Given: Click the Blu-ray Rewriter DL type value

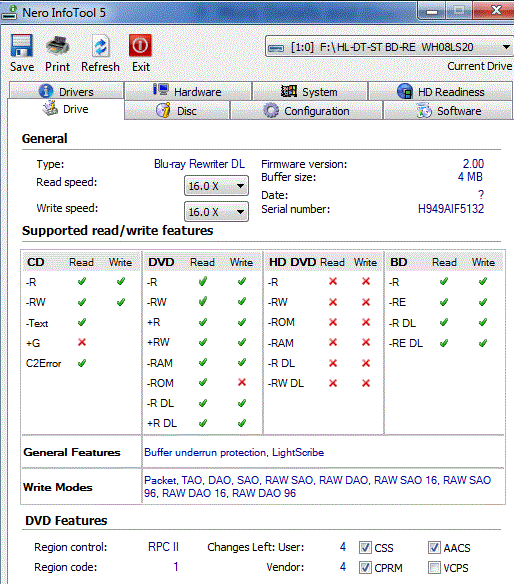Looking at the screenshot, I should (199, 164).
